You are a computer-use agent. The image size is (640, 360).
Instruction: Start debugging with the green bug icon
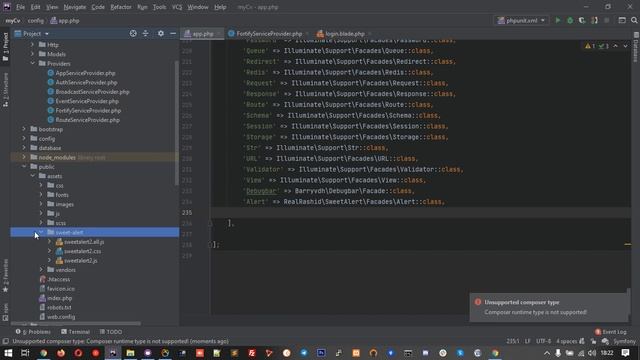point(570,20)
